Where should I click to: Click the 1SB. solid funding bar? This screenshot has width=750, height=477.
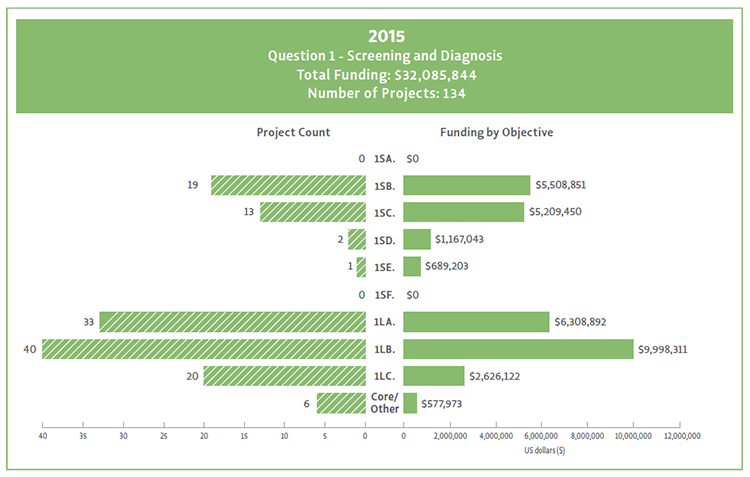(466, 186)
